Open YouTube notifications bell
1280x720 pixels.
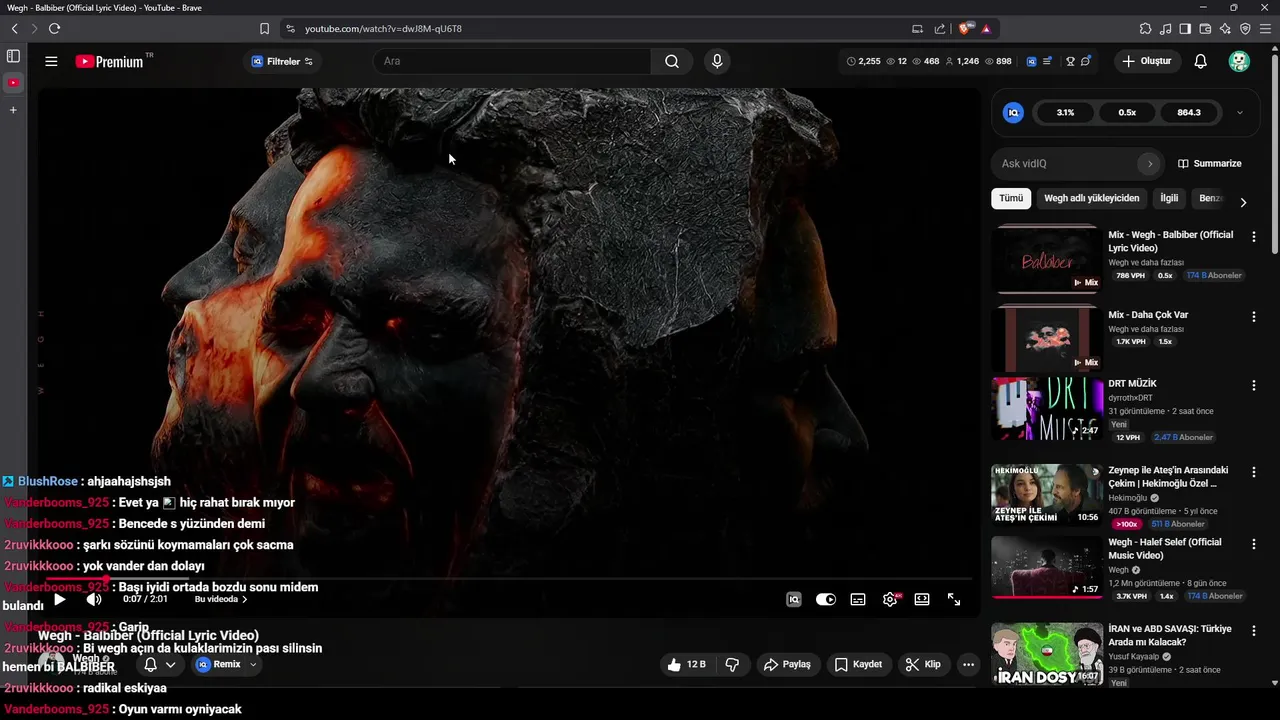(1201, 61)
